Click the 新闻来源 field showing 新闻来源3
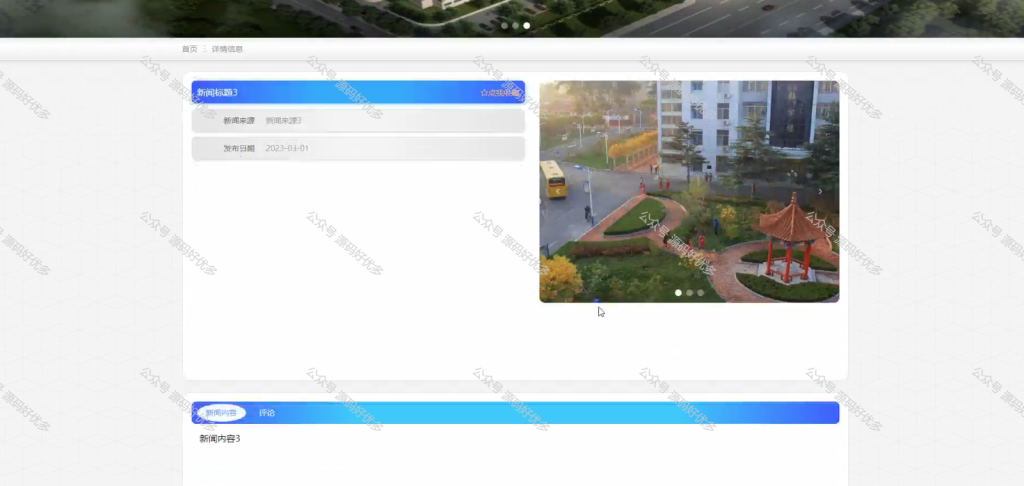The width and height of the screenshot is (1024, 486). 358,121
